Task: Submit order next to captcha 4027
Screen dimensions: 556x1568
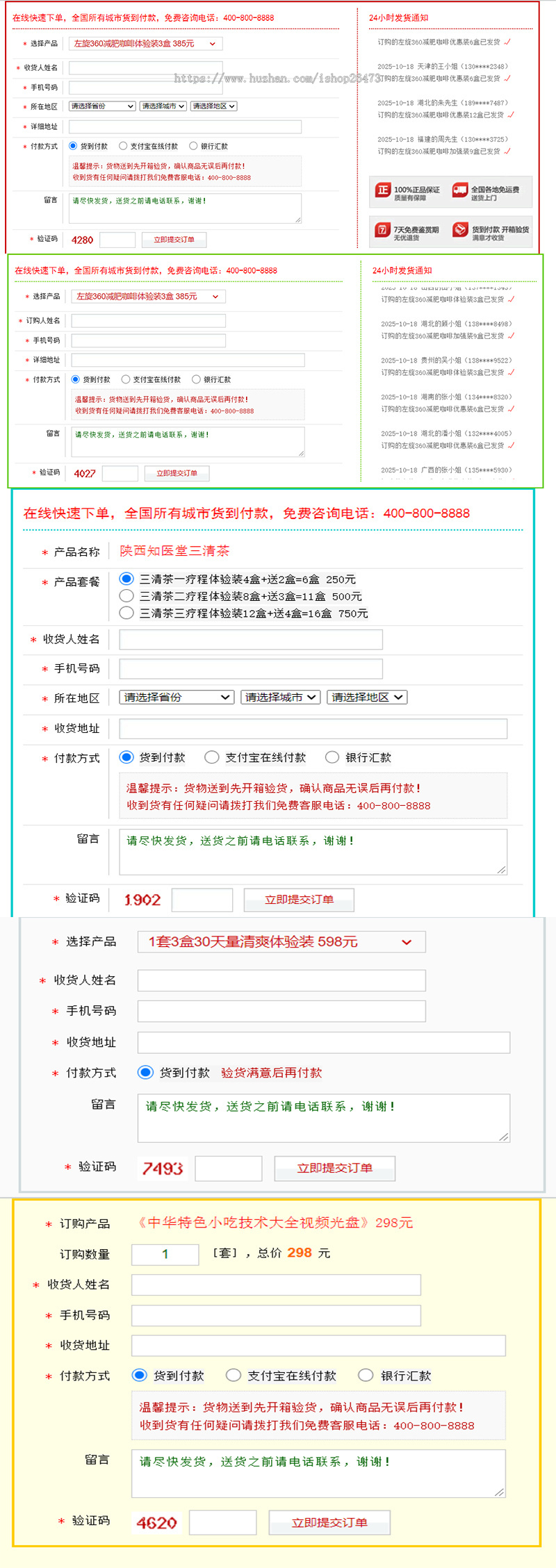Action: click(177, 473)
